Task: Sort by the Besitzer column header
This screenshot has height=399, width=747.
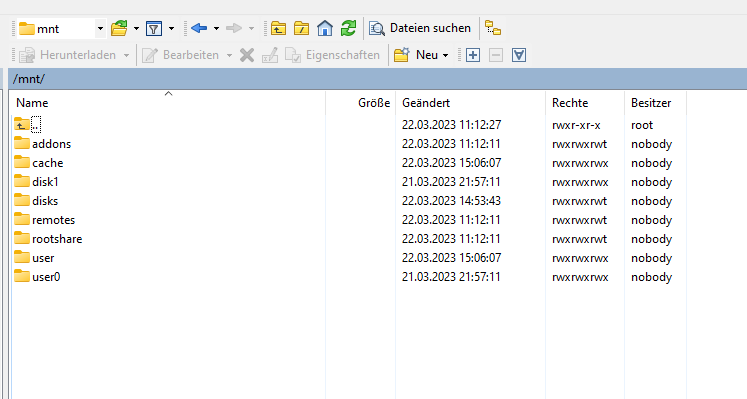Action: point(655,103)
